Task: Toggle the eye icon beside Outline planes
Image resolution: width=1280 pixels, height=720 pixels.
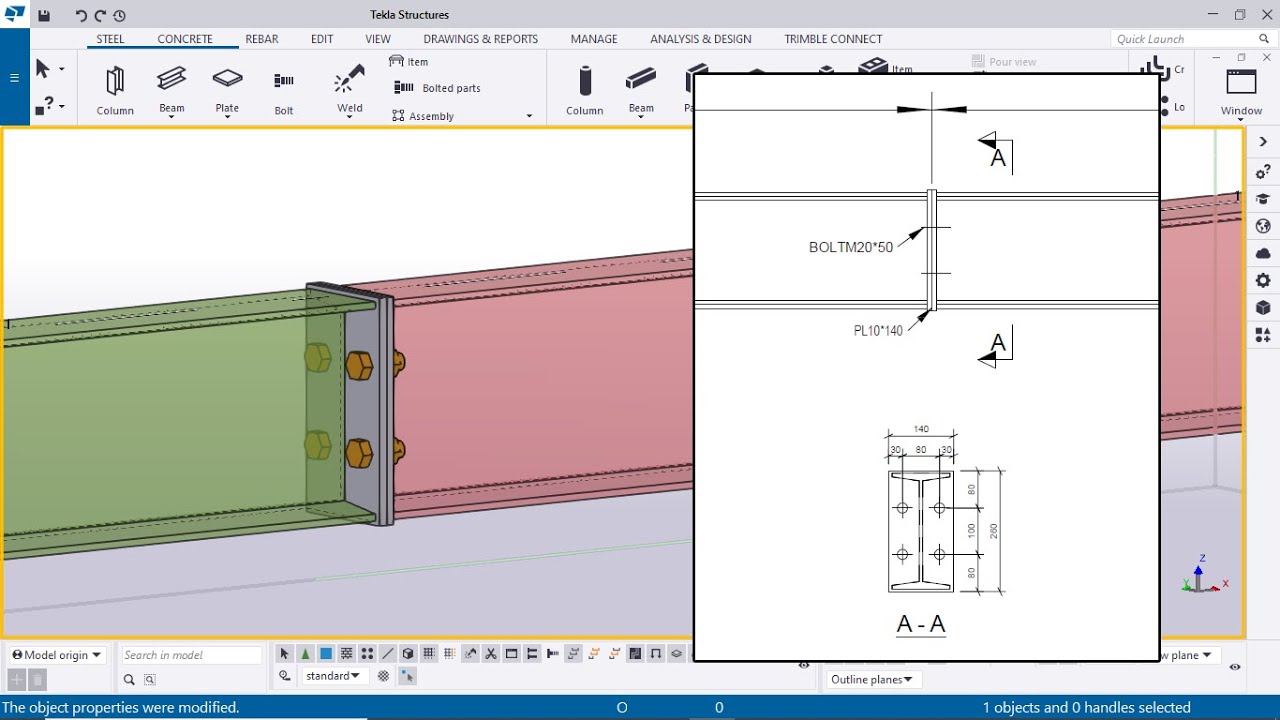Action: 1235,667
